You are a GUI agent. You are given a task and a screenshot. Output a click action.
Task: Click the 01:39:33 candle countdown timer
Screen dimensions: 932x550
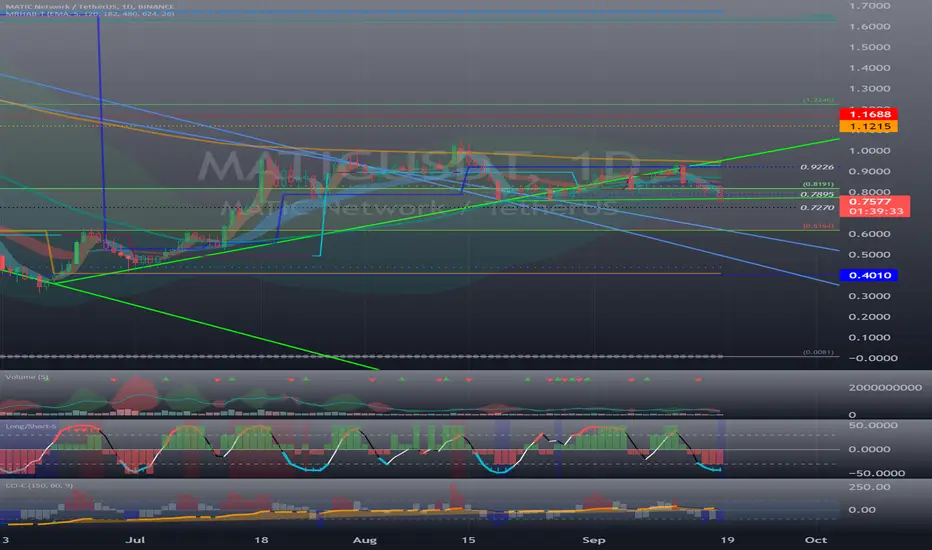tap(875, 211)
